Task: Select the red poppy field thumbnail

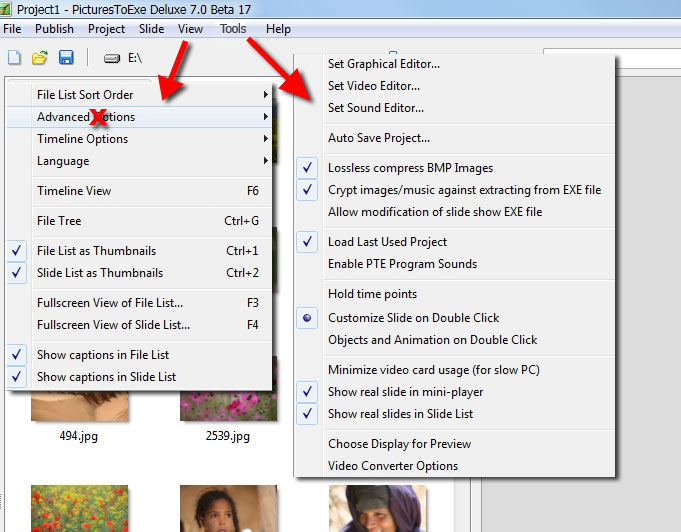Action: 79,509
